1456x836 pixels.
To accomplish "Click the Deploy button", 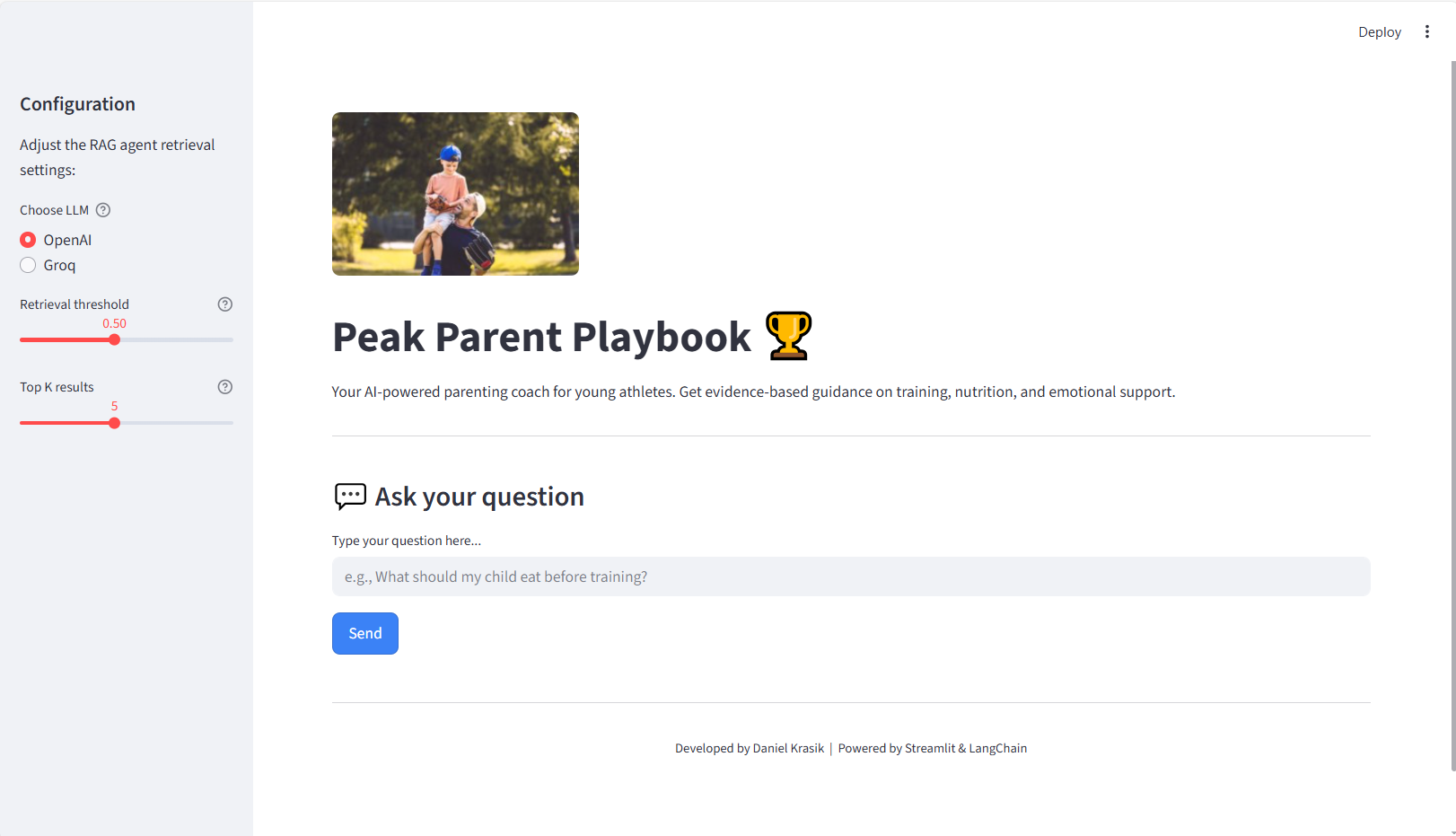I will [x=1379, y=31].
